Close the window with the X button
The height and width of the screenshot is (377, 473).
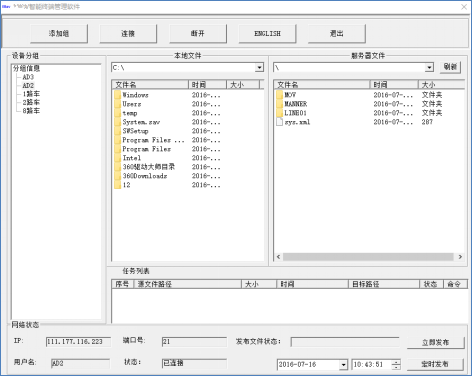(x=464, y=7)
